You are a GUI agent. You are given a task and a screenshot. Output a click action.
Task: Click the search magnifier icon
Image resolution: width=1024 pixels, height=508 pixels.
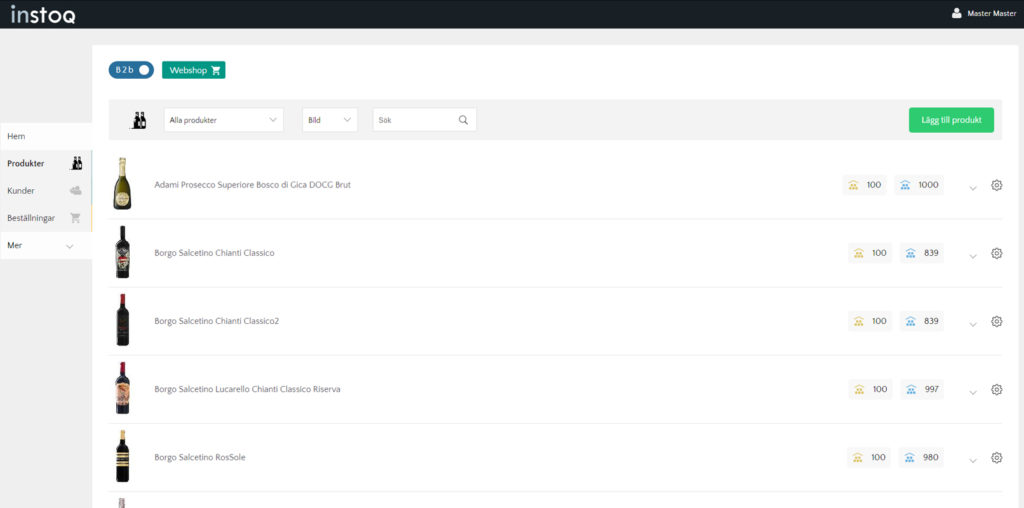click(x=463, y=120)
